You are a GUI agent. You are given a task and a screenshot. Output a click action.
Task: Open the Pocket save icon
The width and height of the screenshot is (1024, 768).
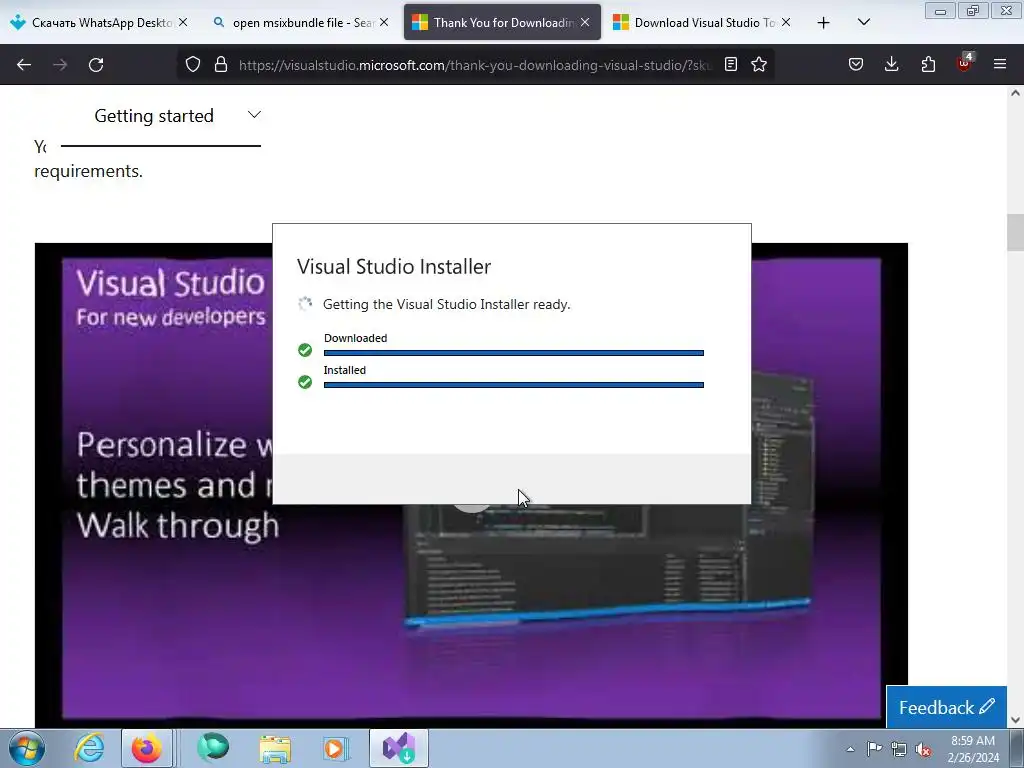(856, 65)
